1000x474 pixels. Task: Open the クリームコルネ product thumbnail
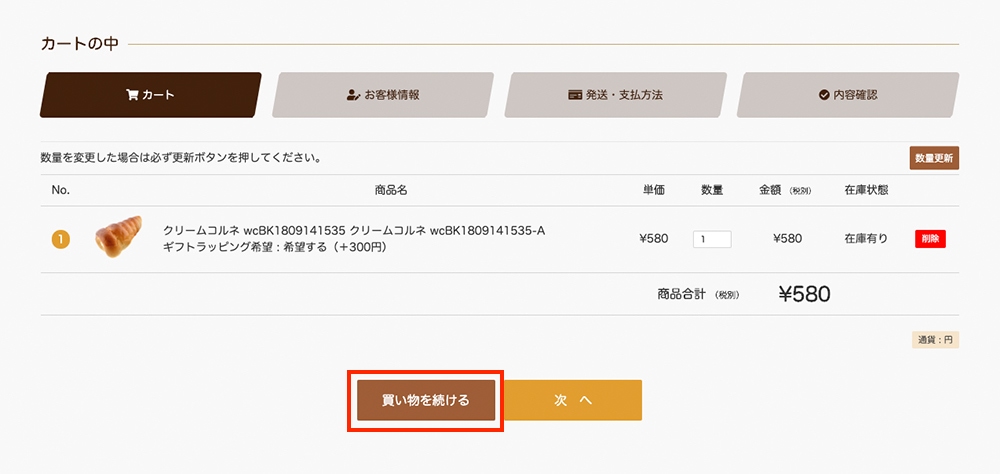coord(119,237)
